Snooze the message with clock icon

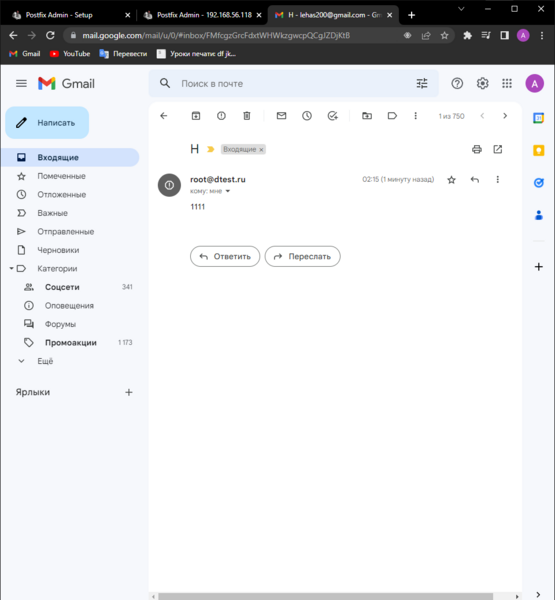[x=307, y=116]
